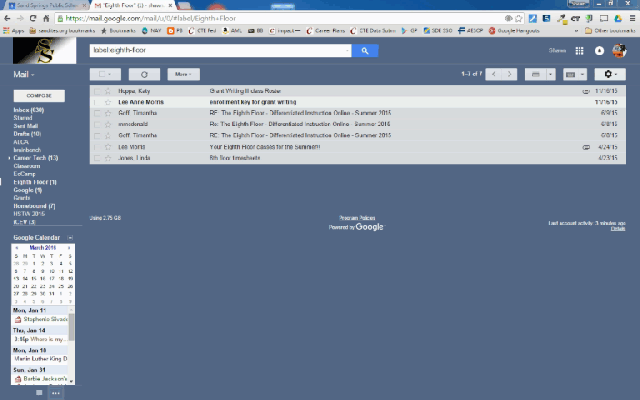Select the Lee Anne Morris email checkbox
The height and width of the screenshot is (400, 640).
click(x=98, y=102)
